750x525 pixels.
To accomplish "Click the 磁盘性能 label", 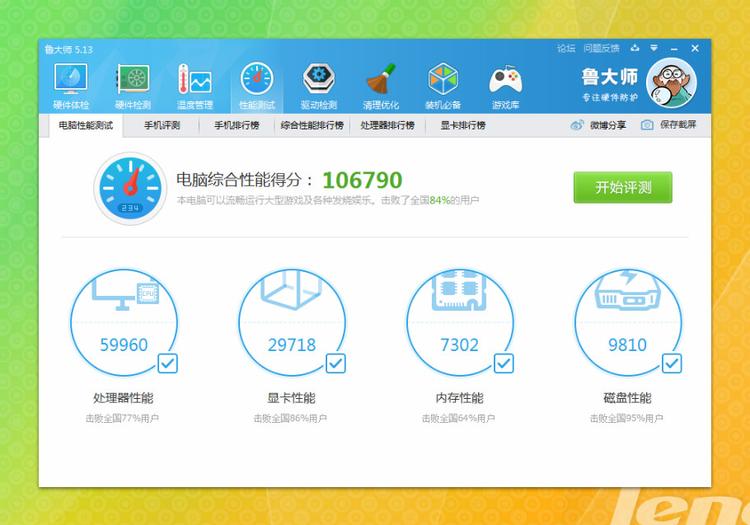I will (x=628, y=398).
